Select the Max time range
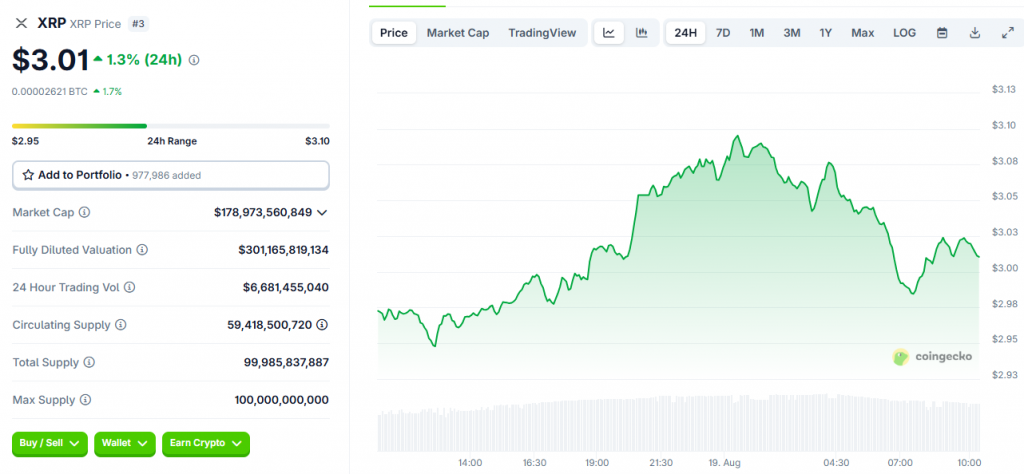 [x=862, y=33]
